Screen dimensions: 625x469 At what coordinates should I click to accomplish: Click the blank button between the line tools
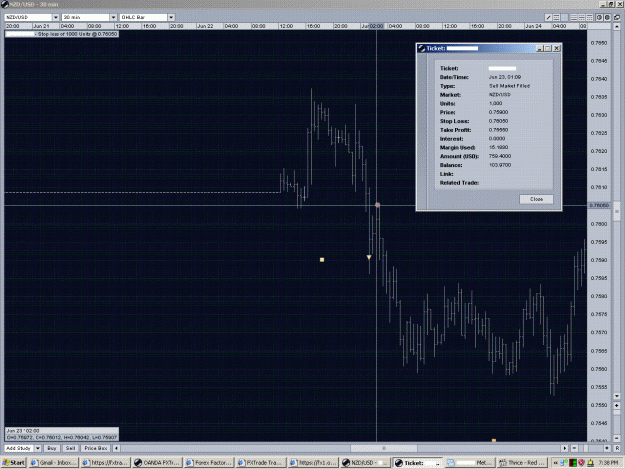coord(565,17)
